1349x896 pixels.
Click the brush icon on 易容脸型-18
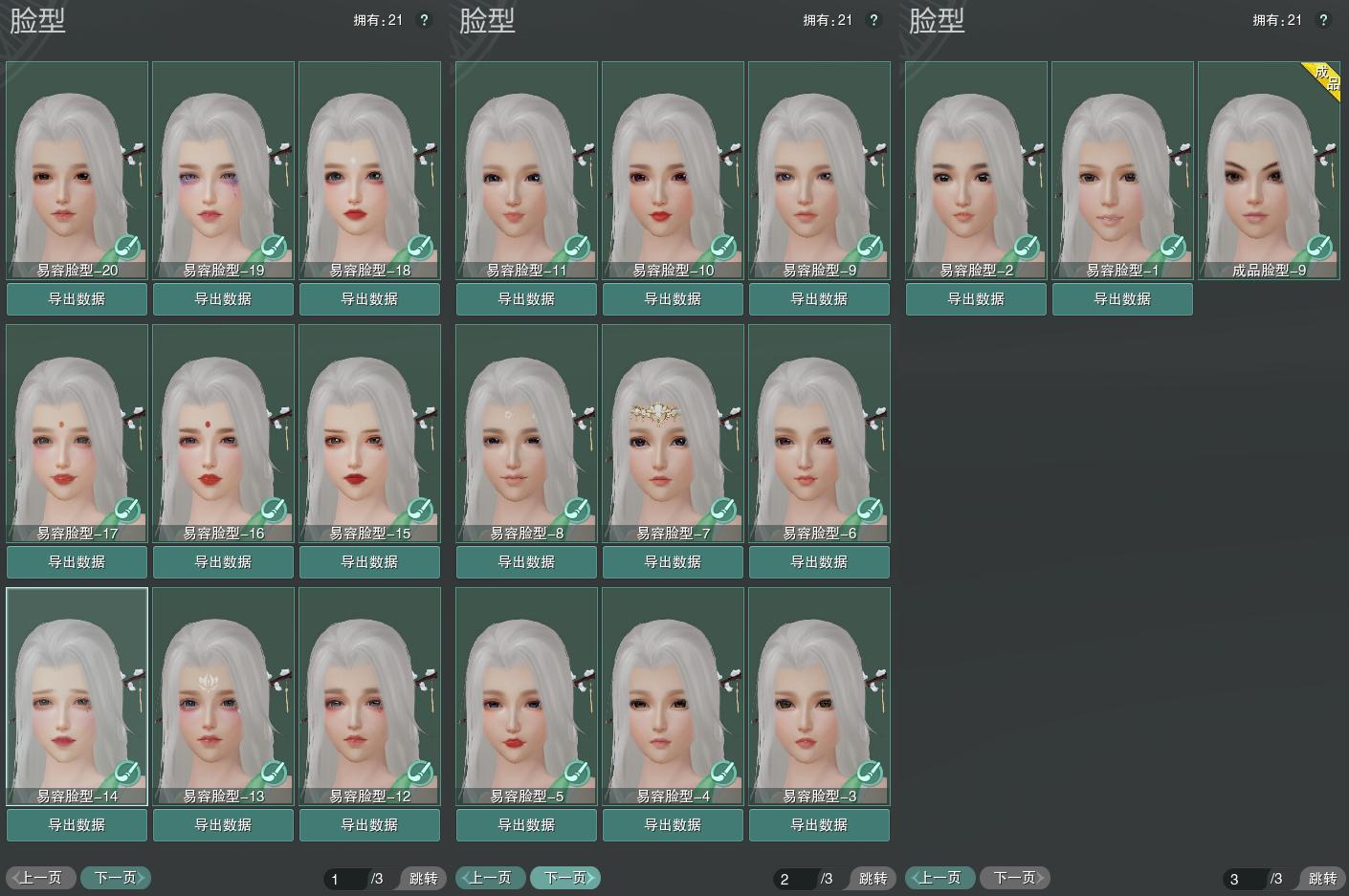[x=420, y=248]
